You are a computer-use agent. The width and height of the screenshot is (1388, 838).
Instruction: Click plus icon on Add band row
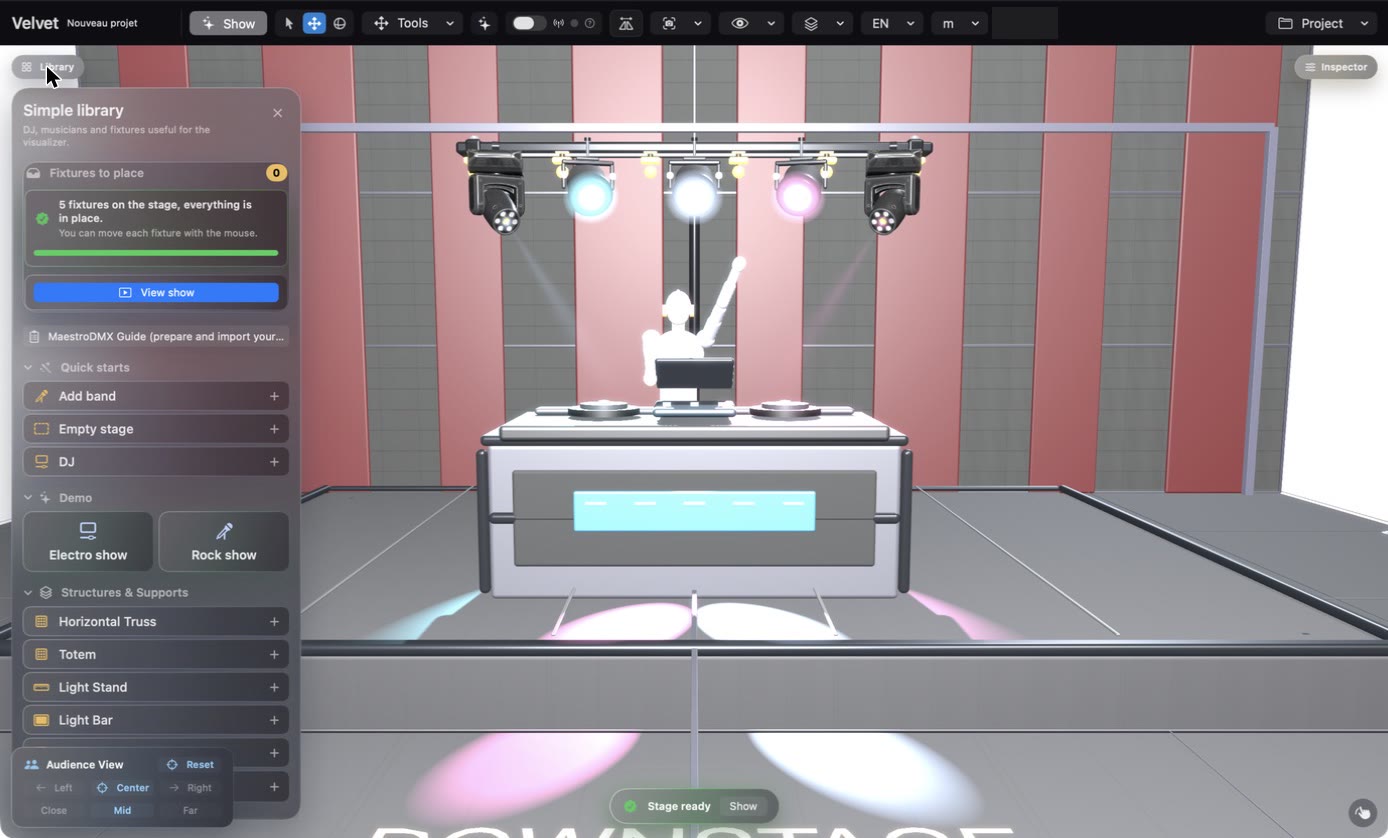pyautogui.click(x=274, y=396)
